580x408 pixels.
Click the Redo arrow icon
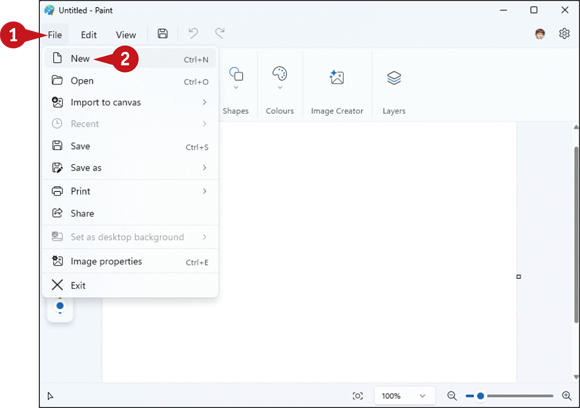[x=220, y=34]
